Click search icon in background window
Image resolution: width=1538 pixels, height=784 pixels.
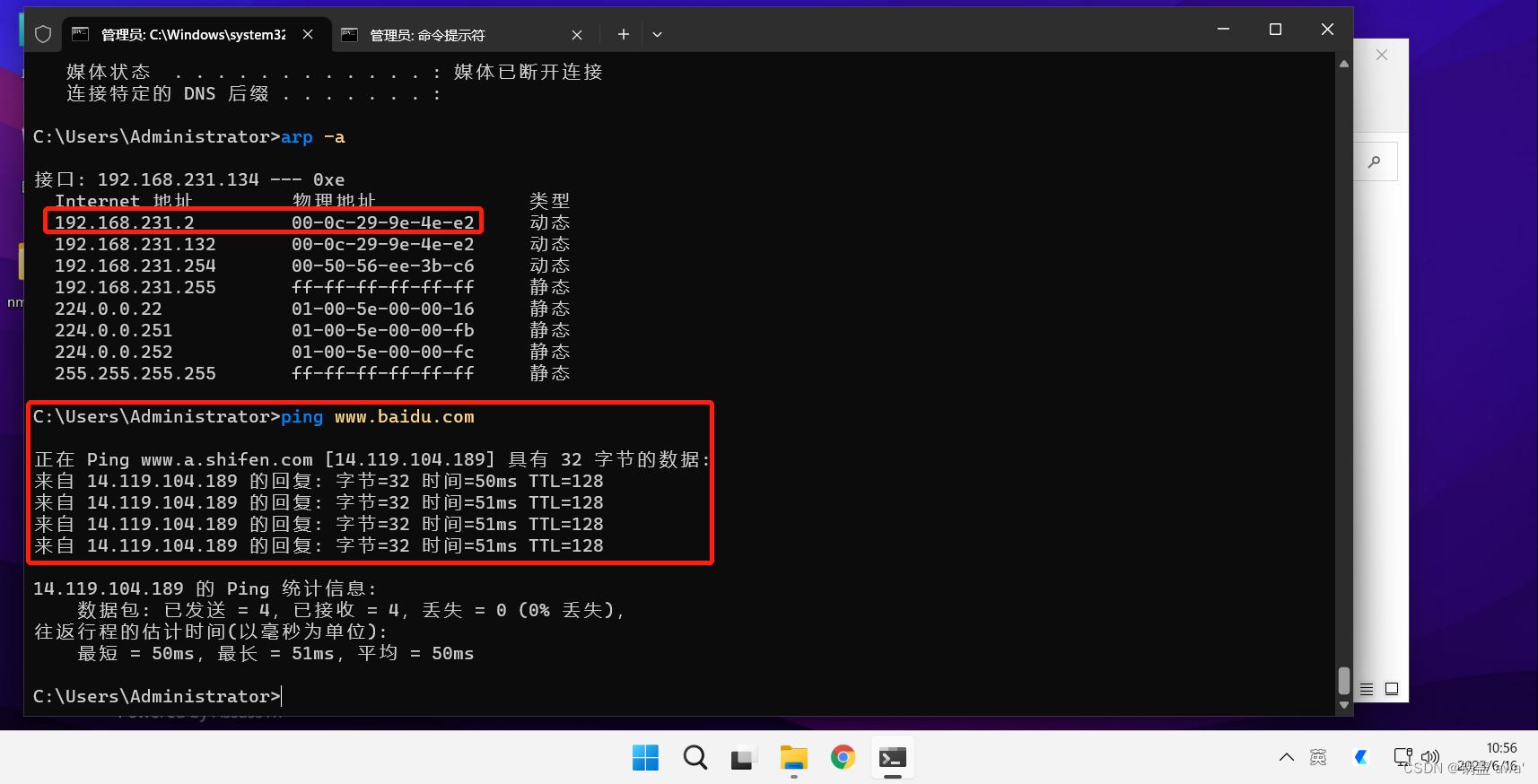(x=1374, y=161)
